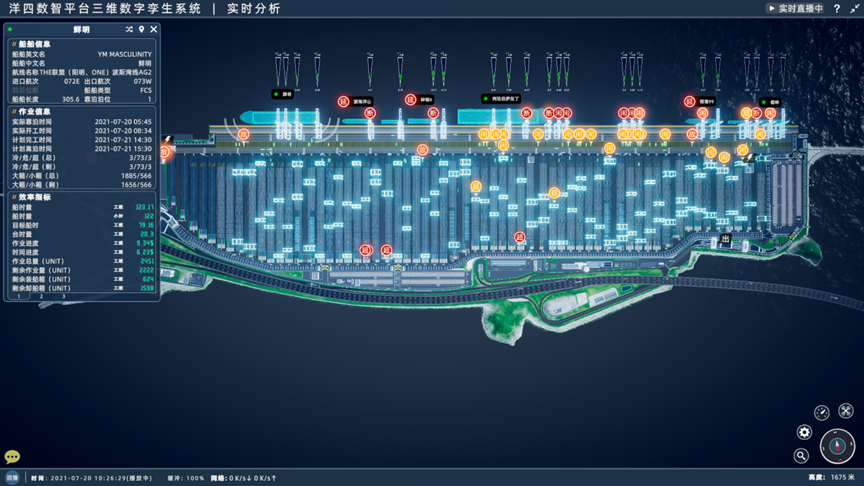Image resolution: width=864 pixels, height=486 pixels.
Task: Switch to page 2 of the ship panel
Action: point(41,296)
